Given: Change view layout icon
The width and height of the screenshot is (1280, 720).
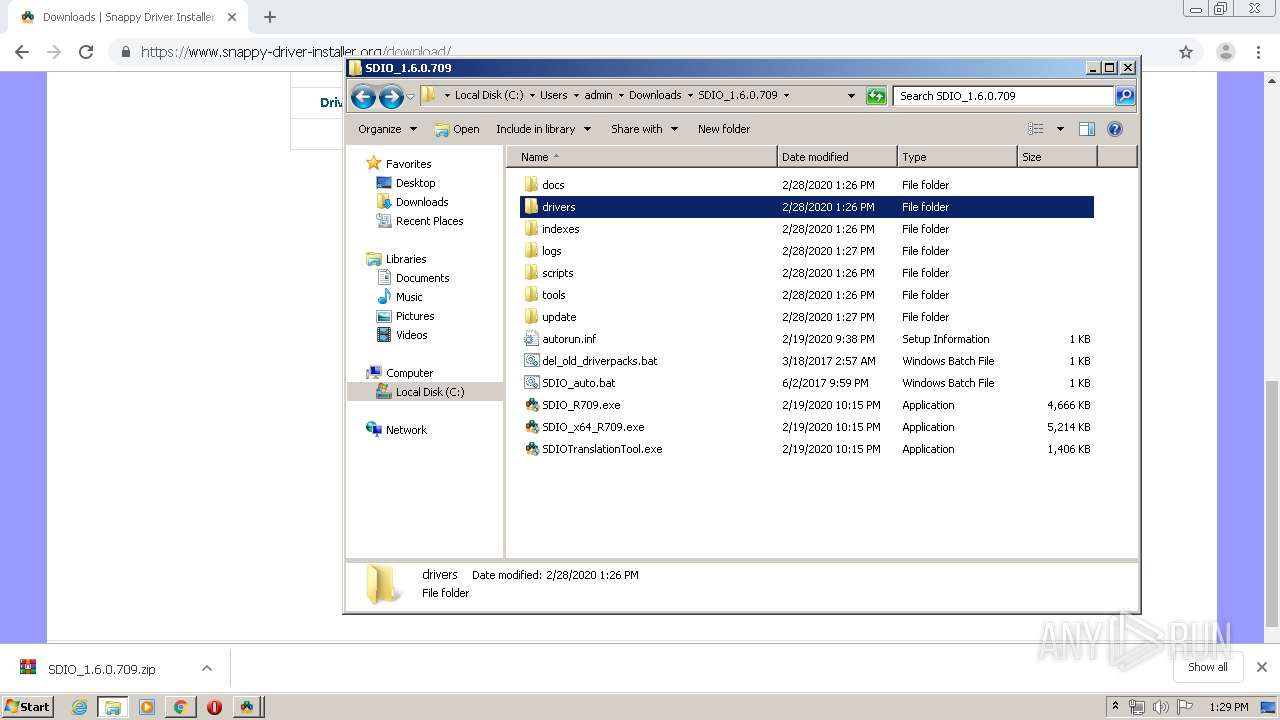Looking at the screenshot, I should pyautogui.click(x=1036, y=129).
